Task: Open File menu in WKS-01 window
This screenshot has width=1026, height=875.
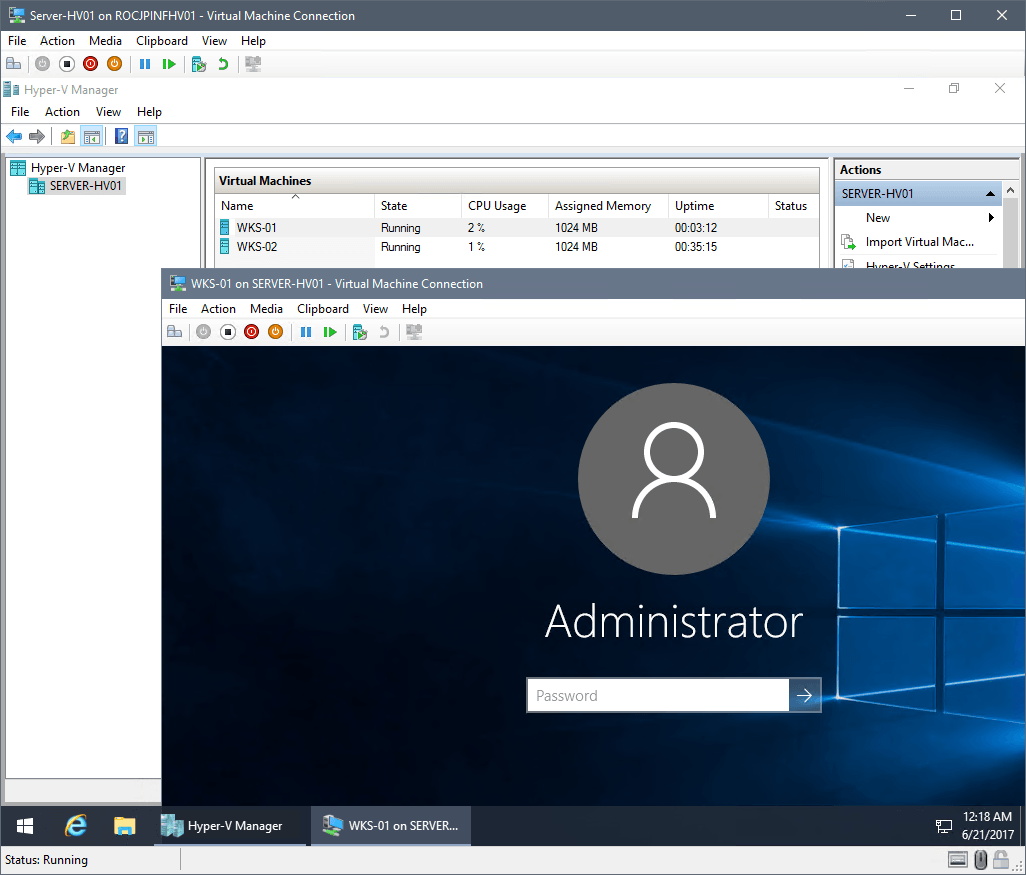Action: [x=178, y=309]
